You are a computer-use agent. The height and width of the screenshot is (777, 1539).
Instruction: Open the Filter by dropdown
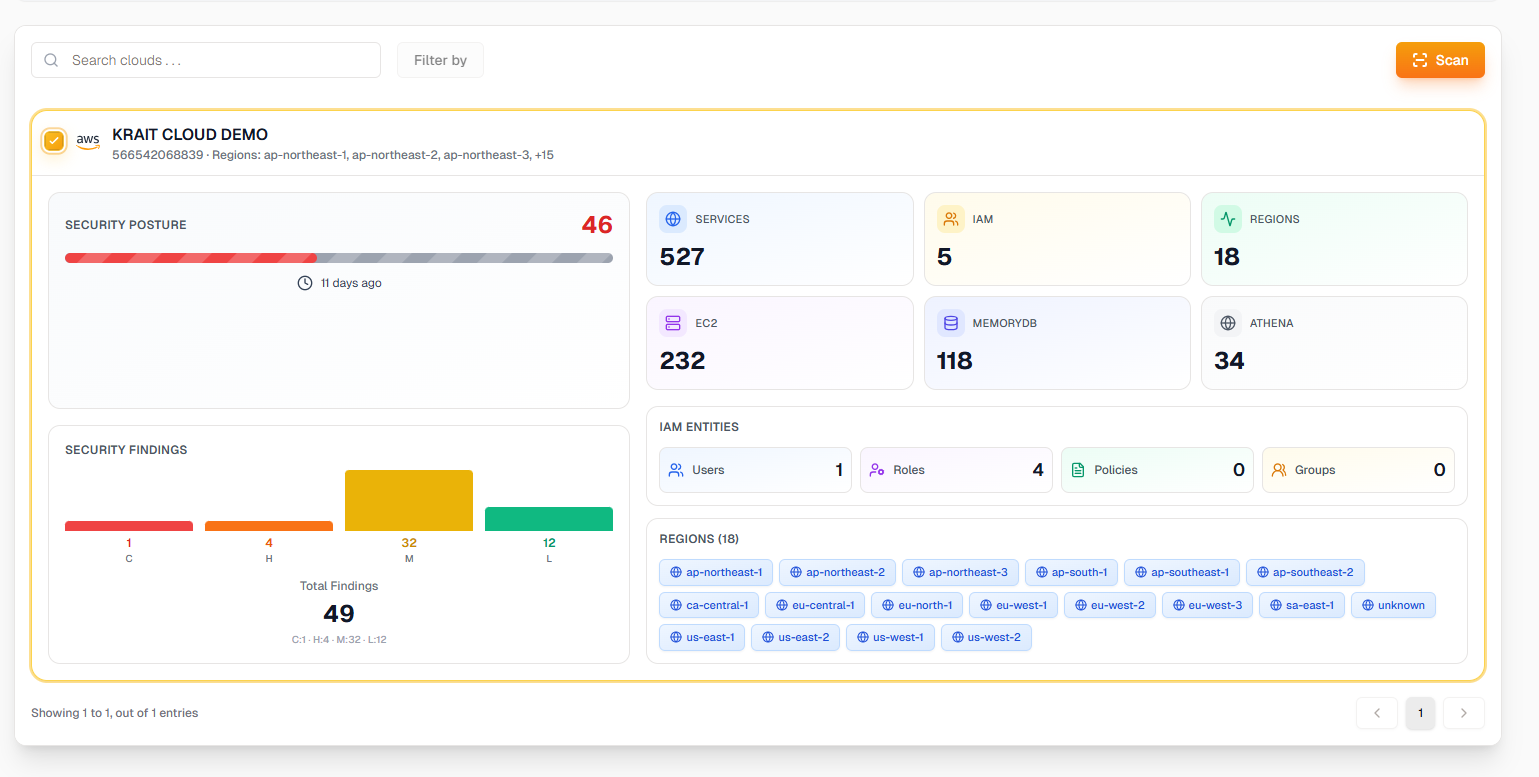coord(440,60)
